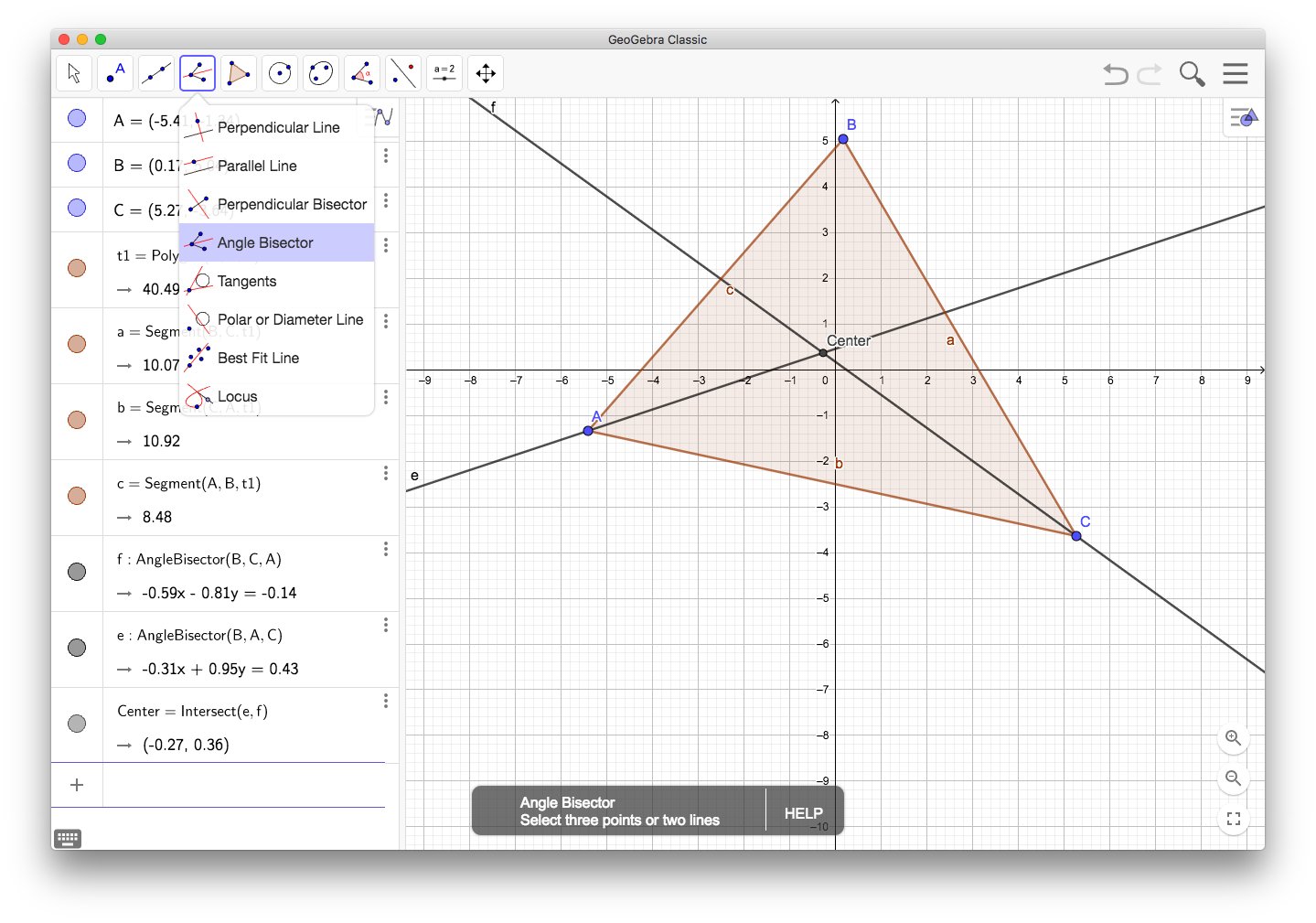Open the virtual keyboard
1316x923 pixels.
68,838
